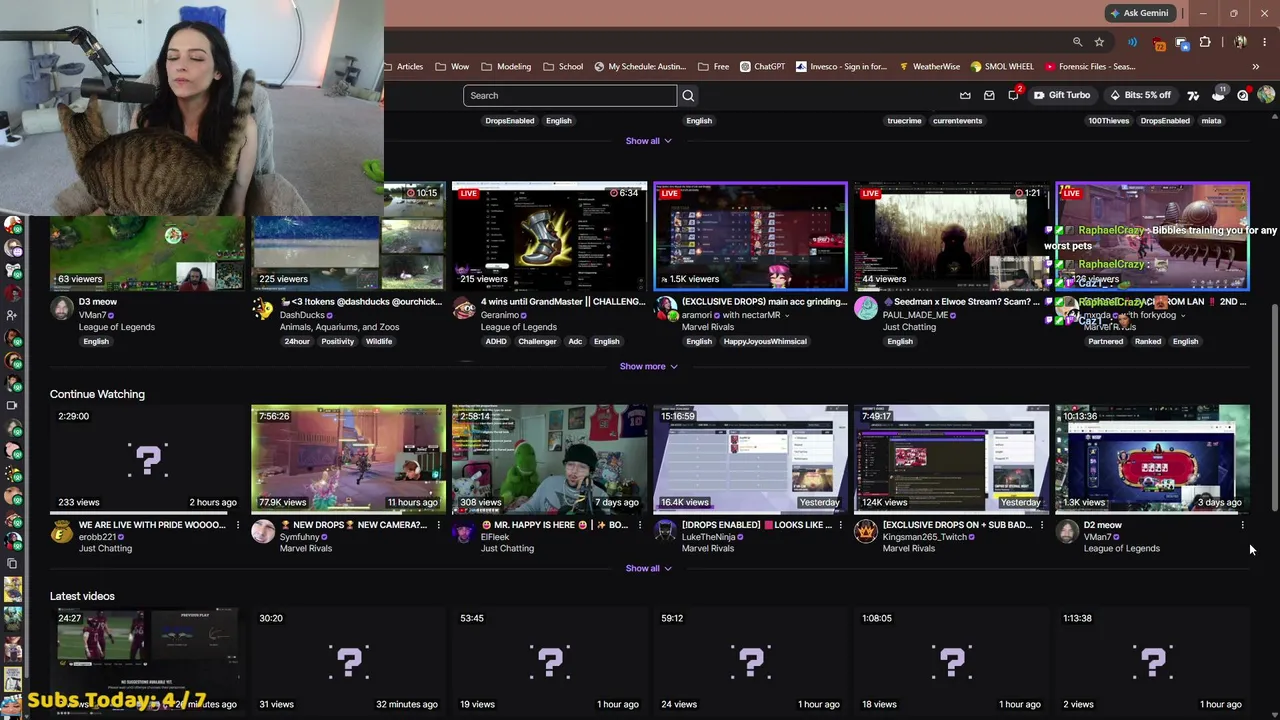The height and width of the screenshot is (720, 1280).
Task: Click the Twitch search magnifier button
Action: pyautogui.click(x=688, y=95)
